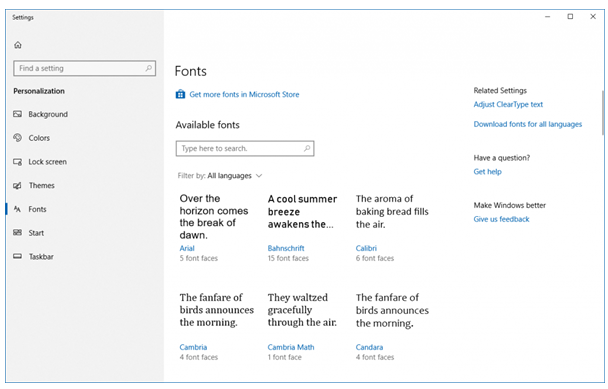Open Get more fonts in Microsoft Store
The height and width of the screenshot is (389, 608).
[x=244, y=94]
